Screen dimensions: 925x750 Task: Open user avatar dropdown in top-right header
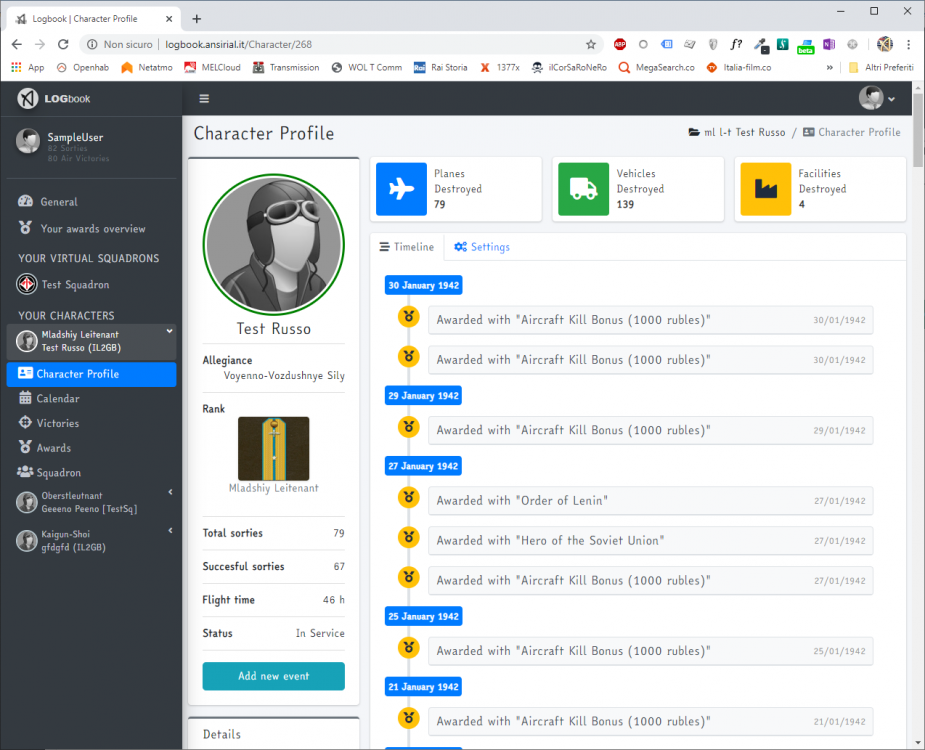877,98
